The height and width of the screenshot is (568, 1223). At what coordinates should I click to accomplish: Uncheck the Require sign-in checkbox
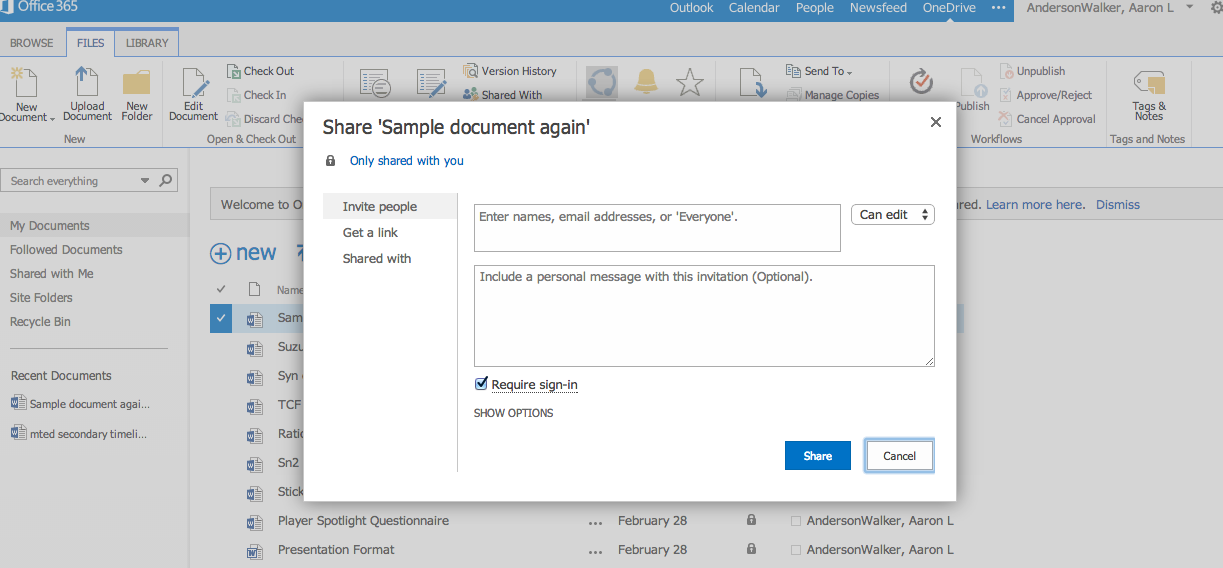[x=481, y=384]
